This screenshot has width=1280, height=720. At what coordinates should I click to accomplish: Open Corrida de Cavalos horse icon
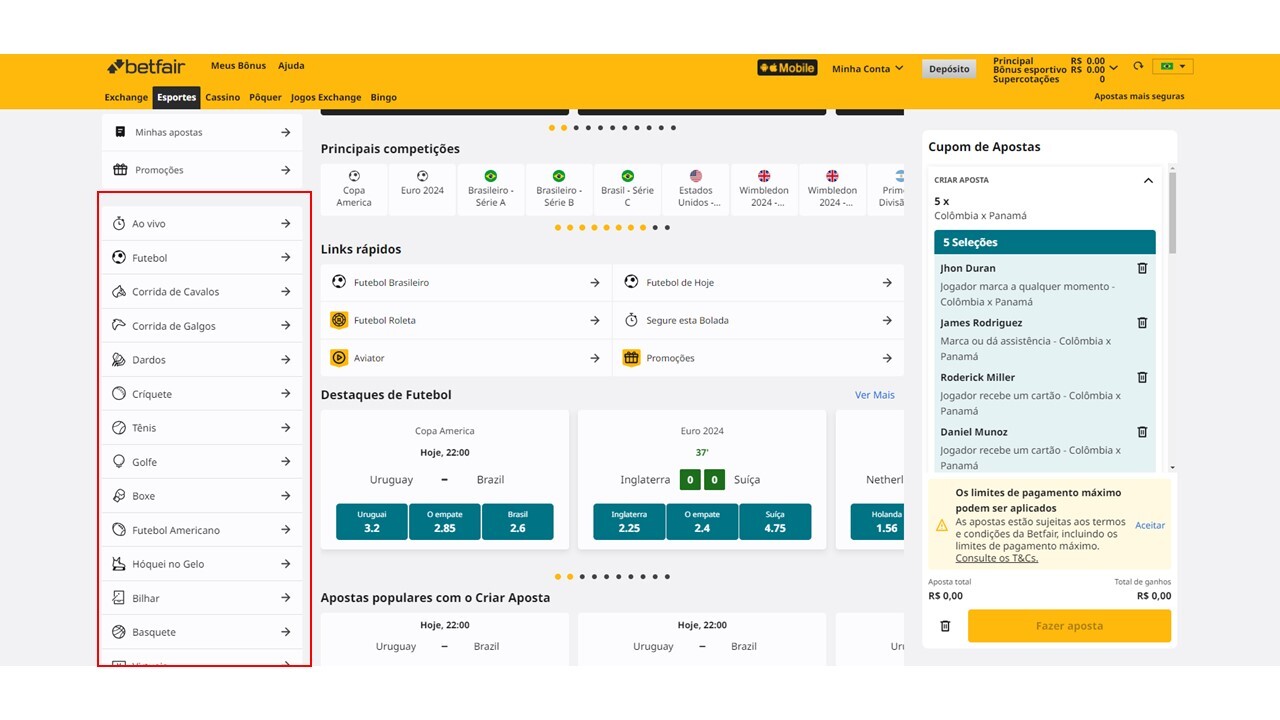click(x=119, y=292)
